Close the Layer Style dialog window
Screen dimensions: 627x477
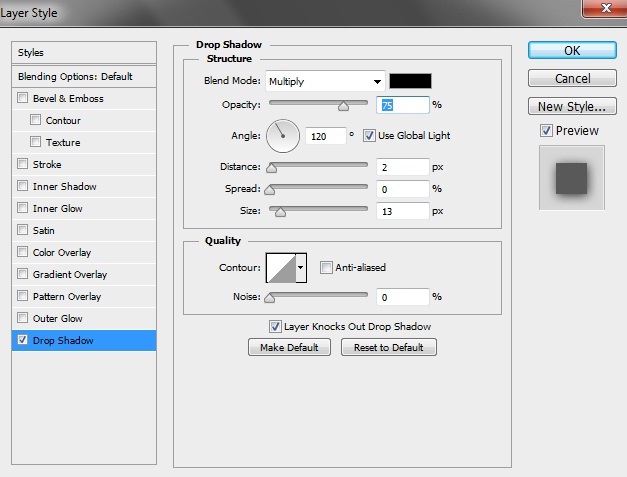coord(602,12)
